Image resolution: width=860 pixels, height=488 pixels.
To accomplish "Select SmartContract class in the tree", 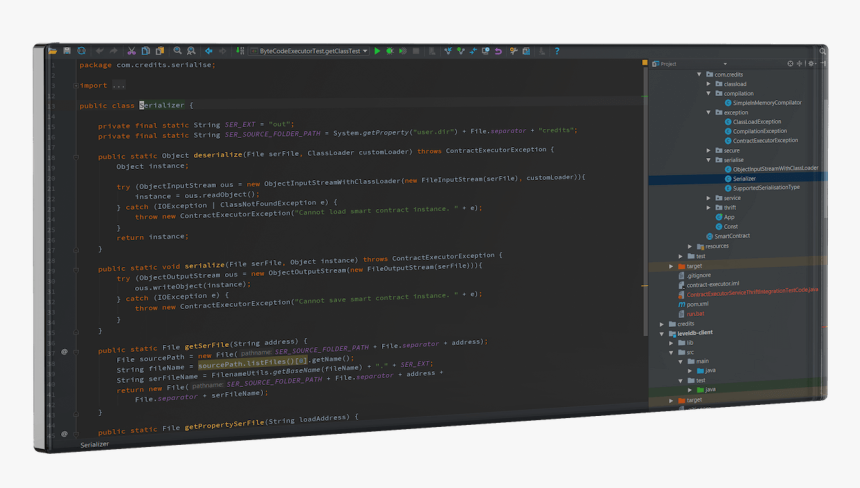I will (732, 236).
